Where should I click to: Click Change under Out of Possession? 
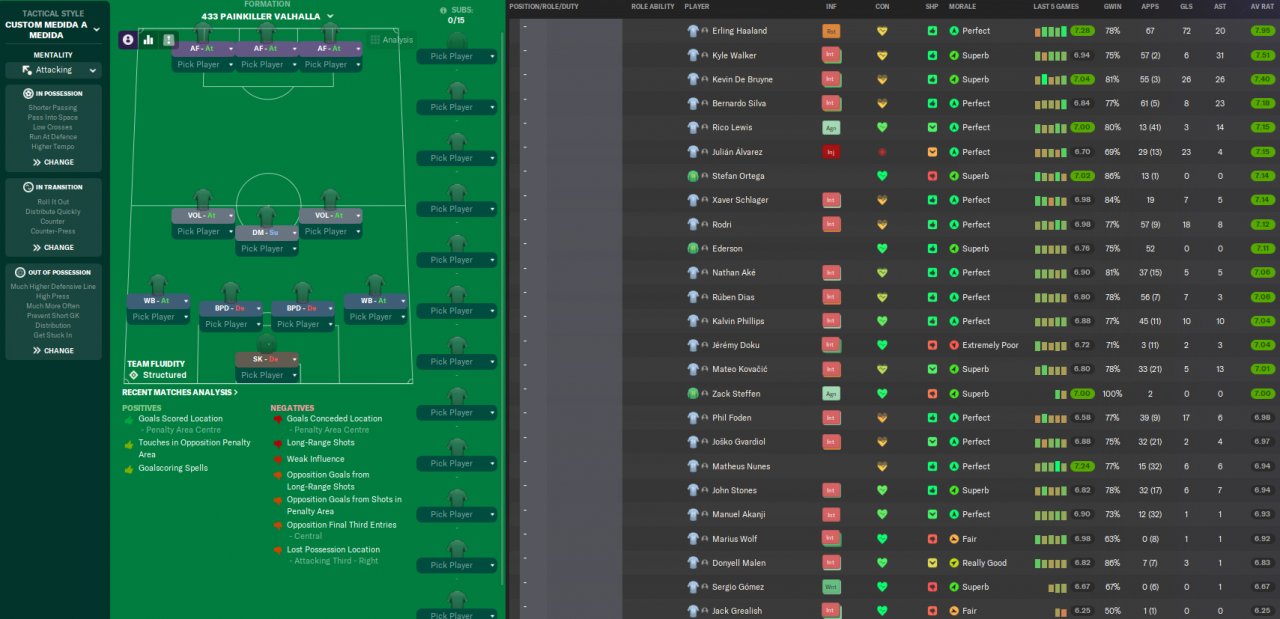[53, 351]
